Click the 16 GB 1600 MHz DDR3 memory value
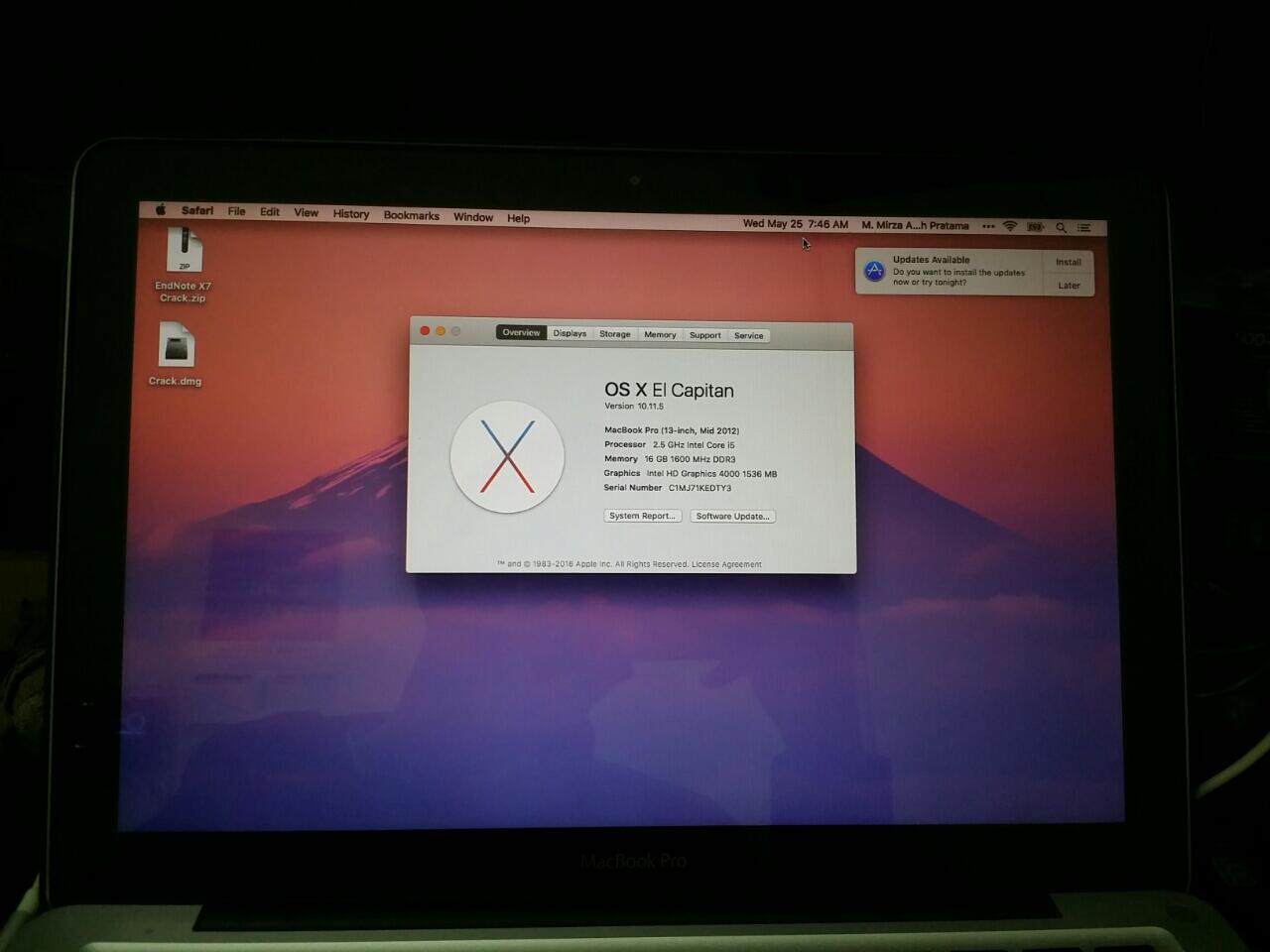 tap(690, 459)
